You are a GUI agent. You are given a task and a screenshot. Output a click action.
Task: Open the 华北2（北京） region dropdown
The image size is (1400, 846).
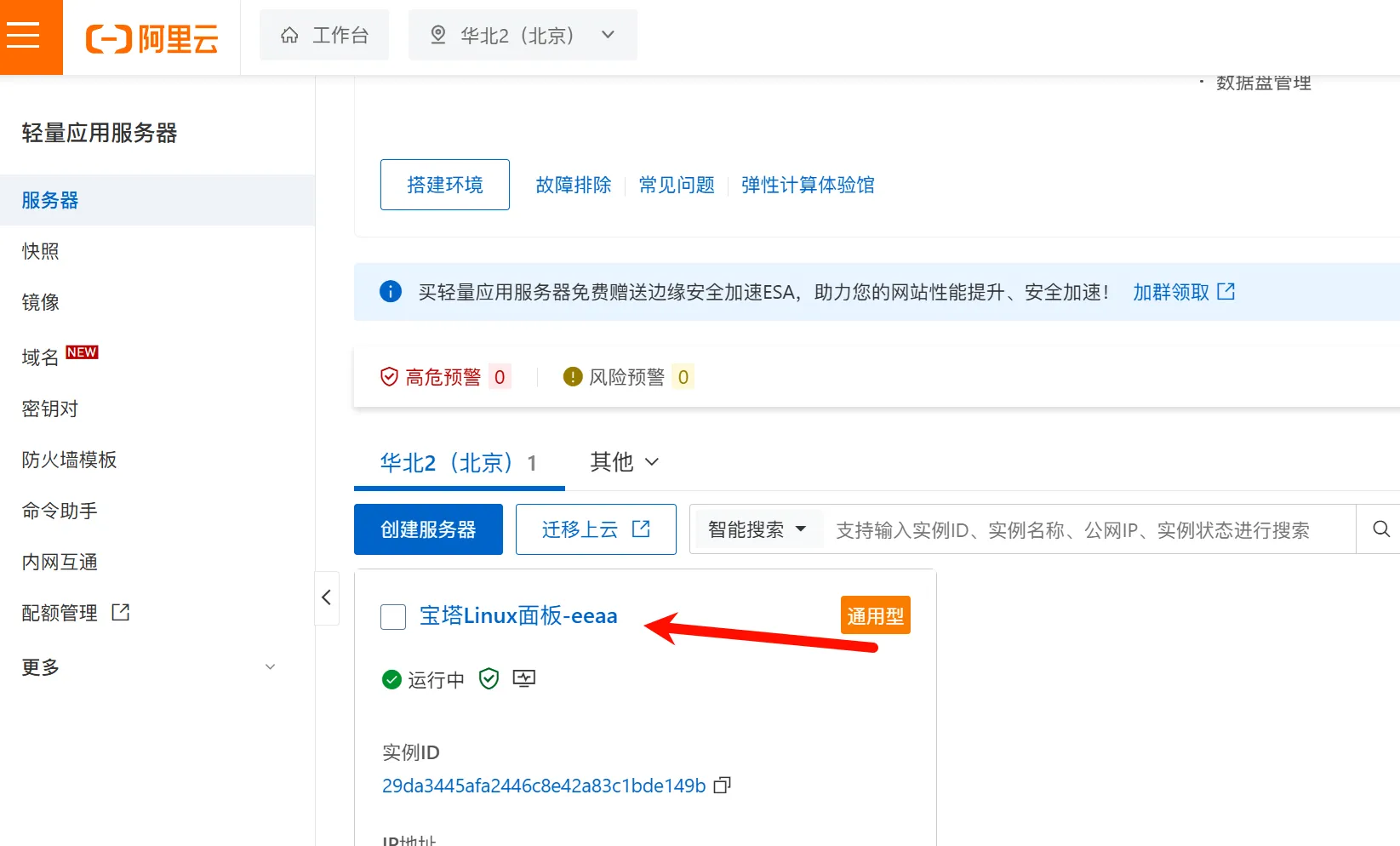pos(523,36)
